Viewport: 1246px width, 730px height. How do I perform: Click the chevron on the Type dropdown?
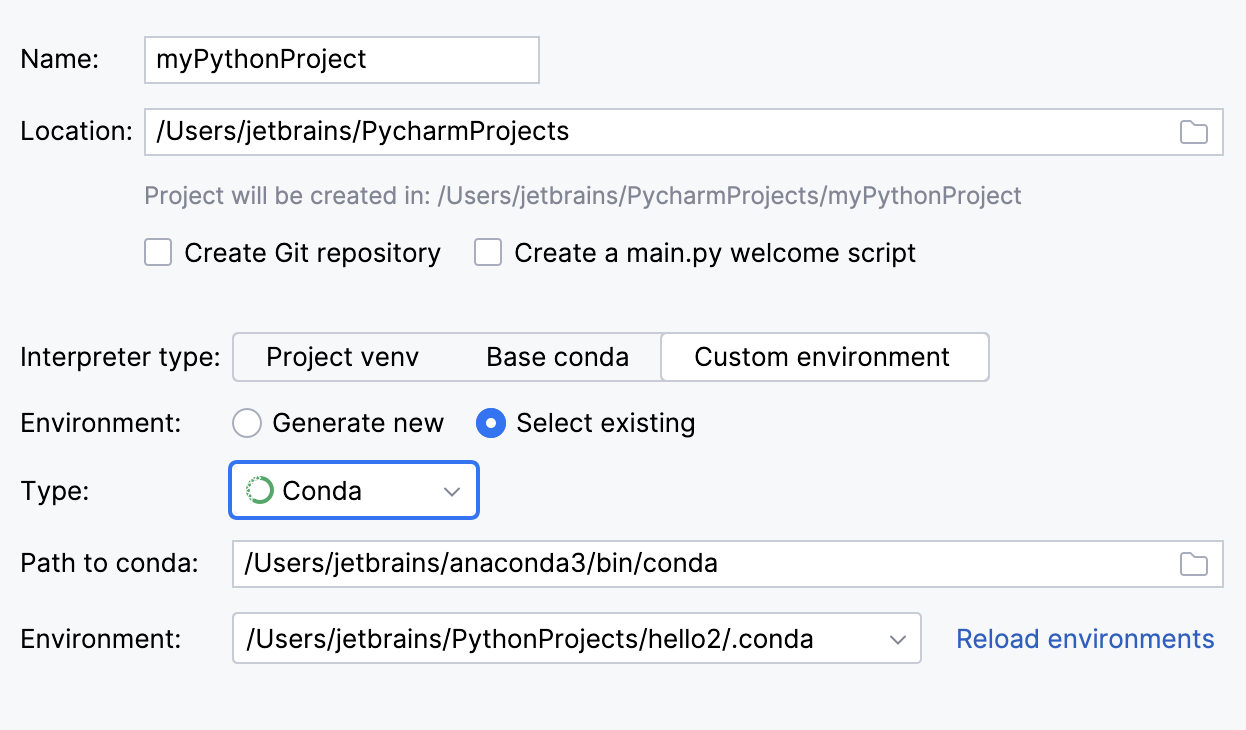point(452,490)
